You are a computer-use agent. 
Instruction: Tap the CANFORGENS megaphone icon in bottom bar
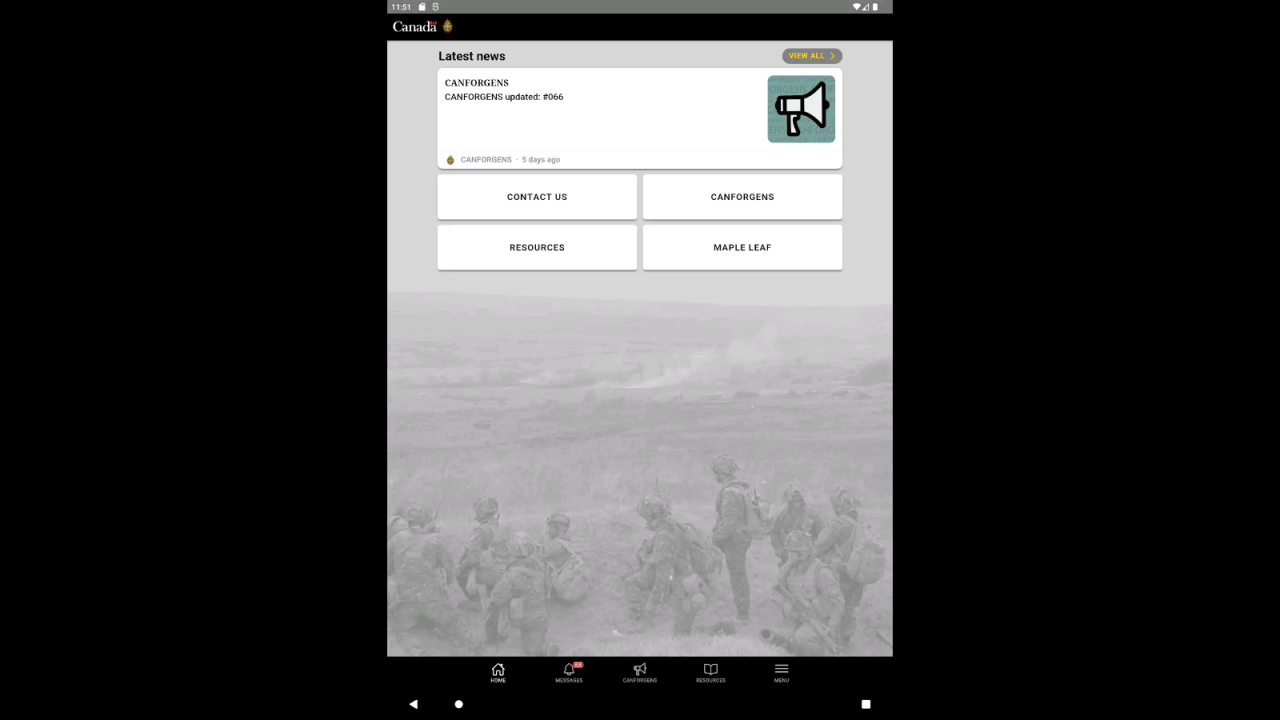(640, 669)
